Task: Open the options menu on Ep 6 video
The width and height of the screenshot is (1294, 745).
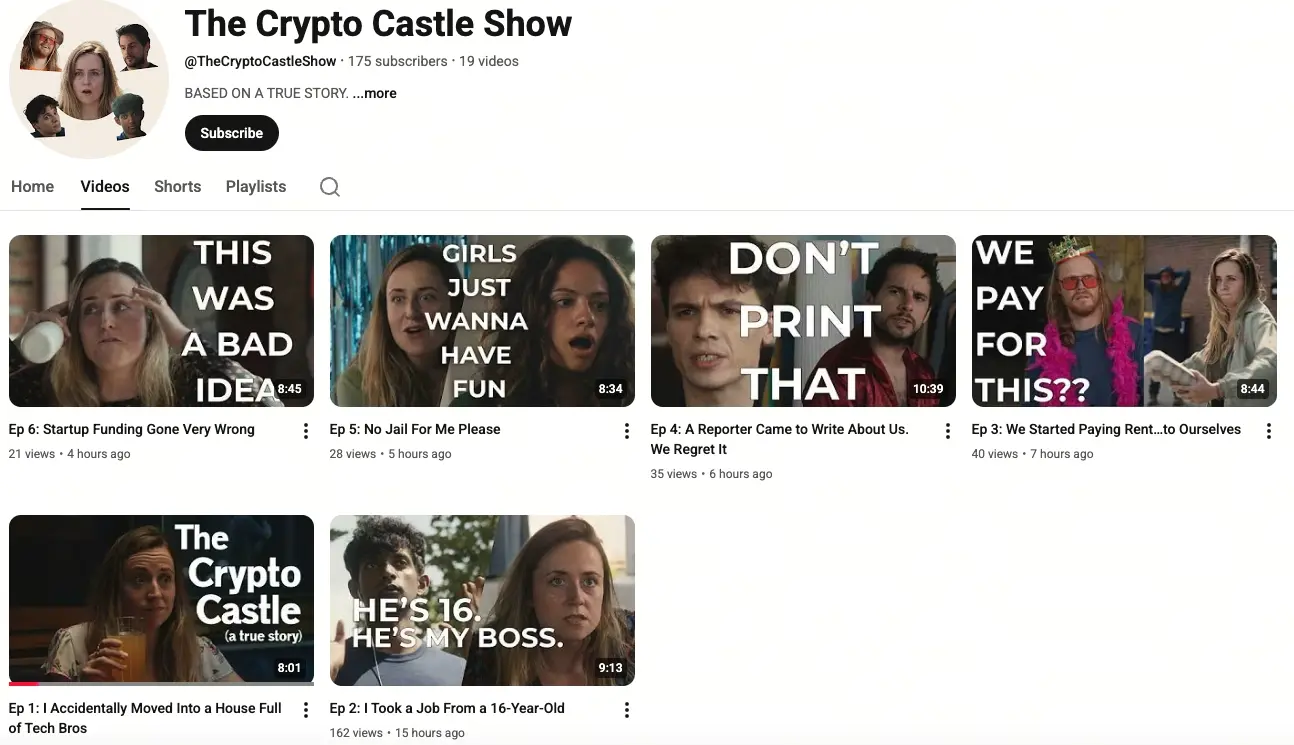Action: [305, 430]
